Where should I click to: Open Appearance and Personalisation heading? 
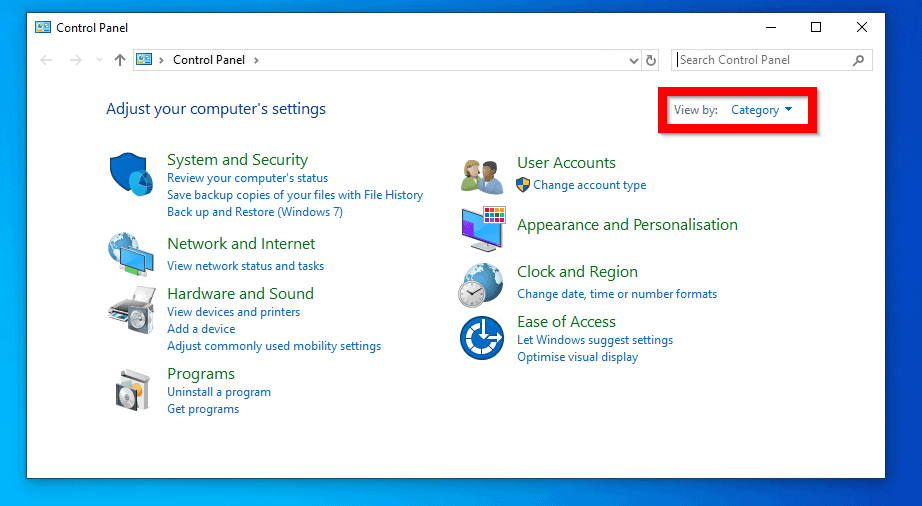click(627, 225)
